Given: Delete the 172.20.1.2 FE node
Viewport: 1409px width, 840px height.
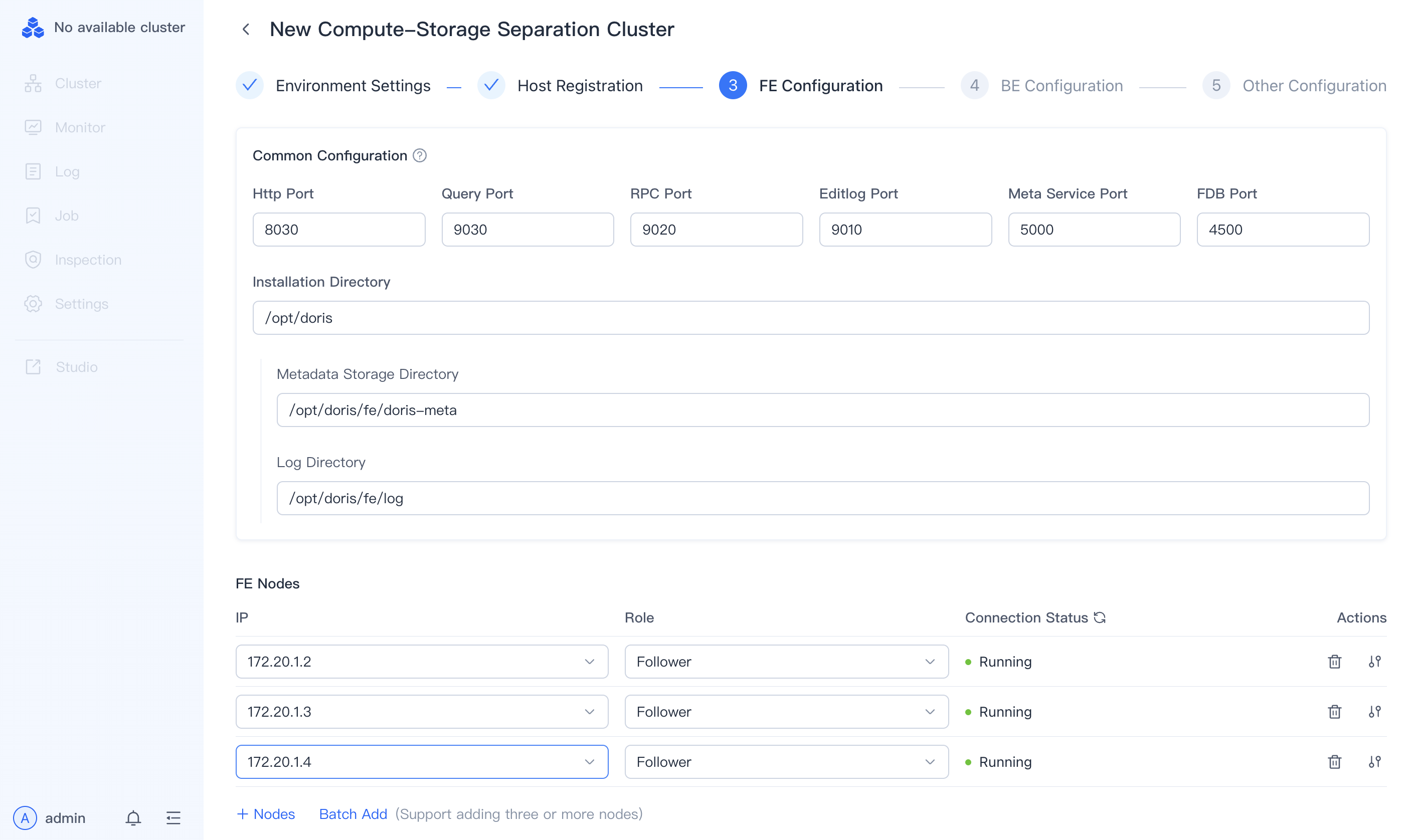Looking at the screenshot, I should (x=1334, y=662).
